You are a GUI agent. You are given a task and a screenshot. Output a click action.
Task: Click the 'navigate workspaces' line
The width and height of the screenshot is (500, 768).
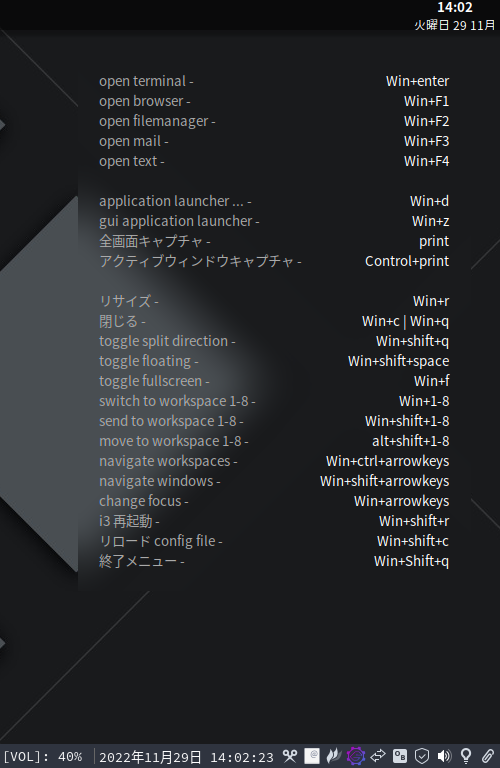(x=168, y=461)
